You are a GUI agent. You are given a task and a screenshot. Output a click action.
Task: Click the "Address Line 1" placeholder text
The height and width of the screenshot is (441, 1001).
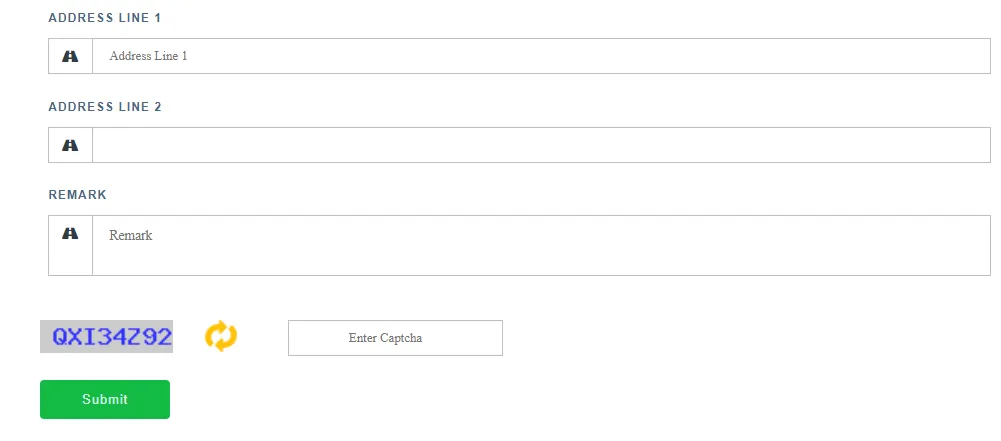click(148, 56)
